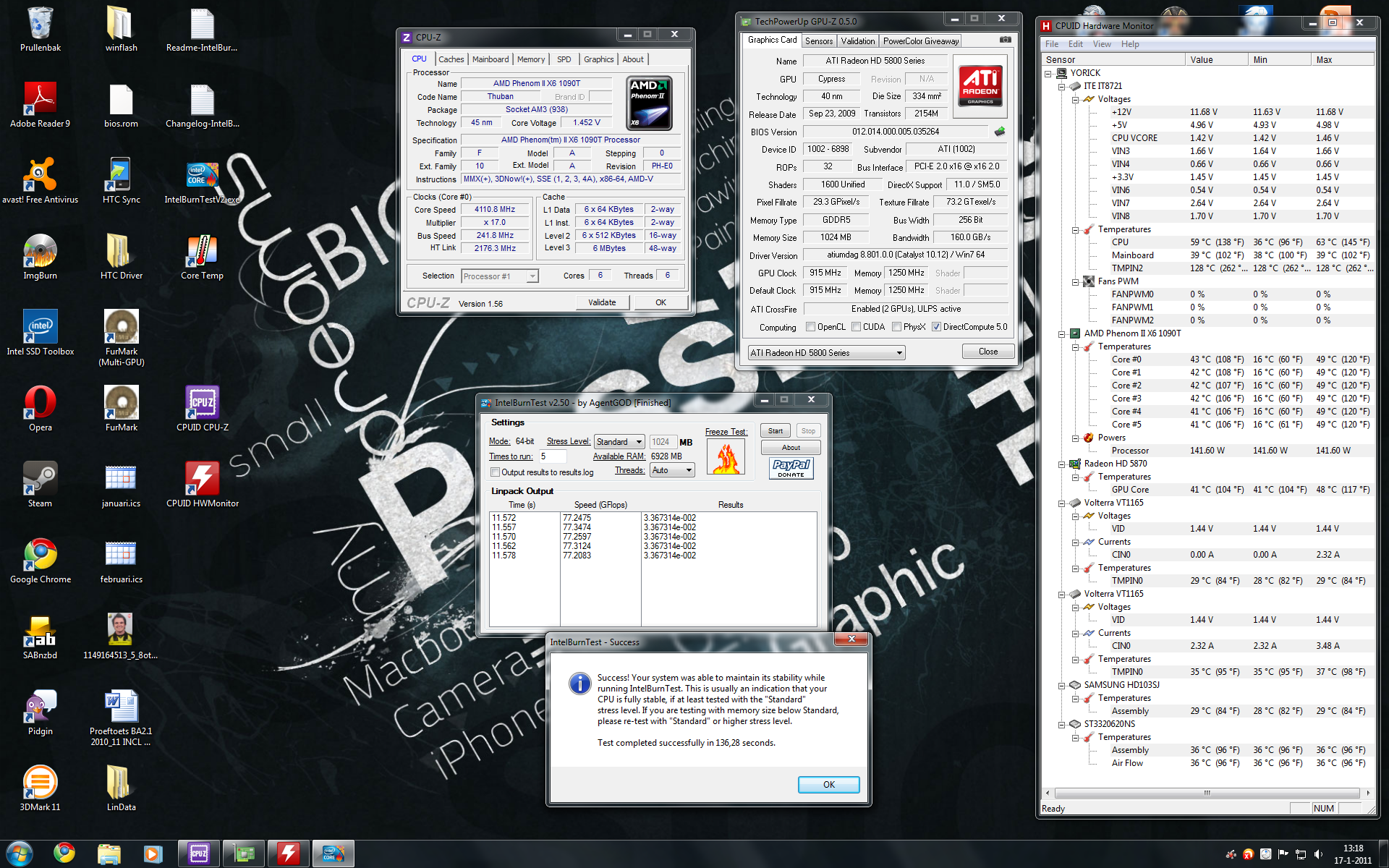The image size is (1389, 868).
Task: Switch to Validation tab in GPU-Z
Action: [x=858, y=41]
